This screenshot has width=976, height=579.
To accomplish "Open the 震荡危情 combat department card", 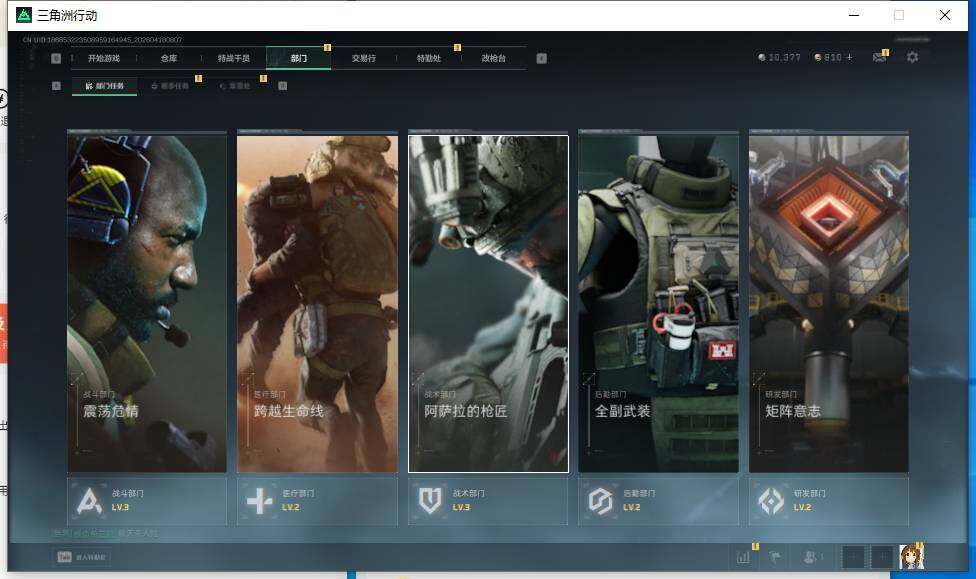I will click(x=147, y=303).
